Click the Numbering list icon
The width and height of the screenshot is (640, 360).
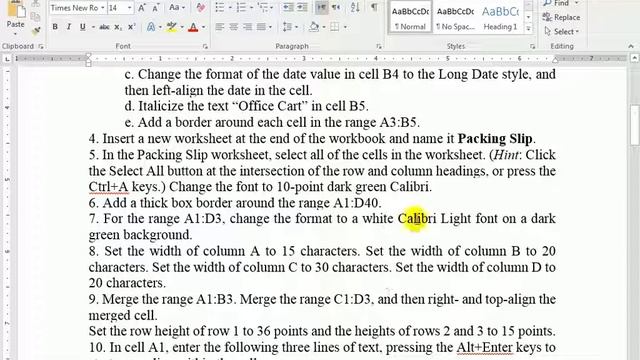tap(241, 8)
